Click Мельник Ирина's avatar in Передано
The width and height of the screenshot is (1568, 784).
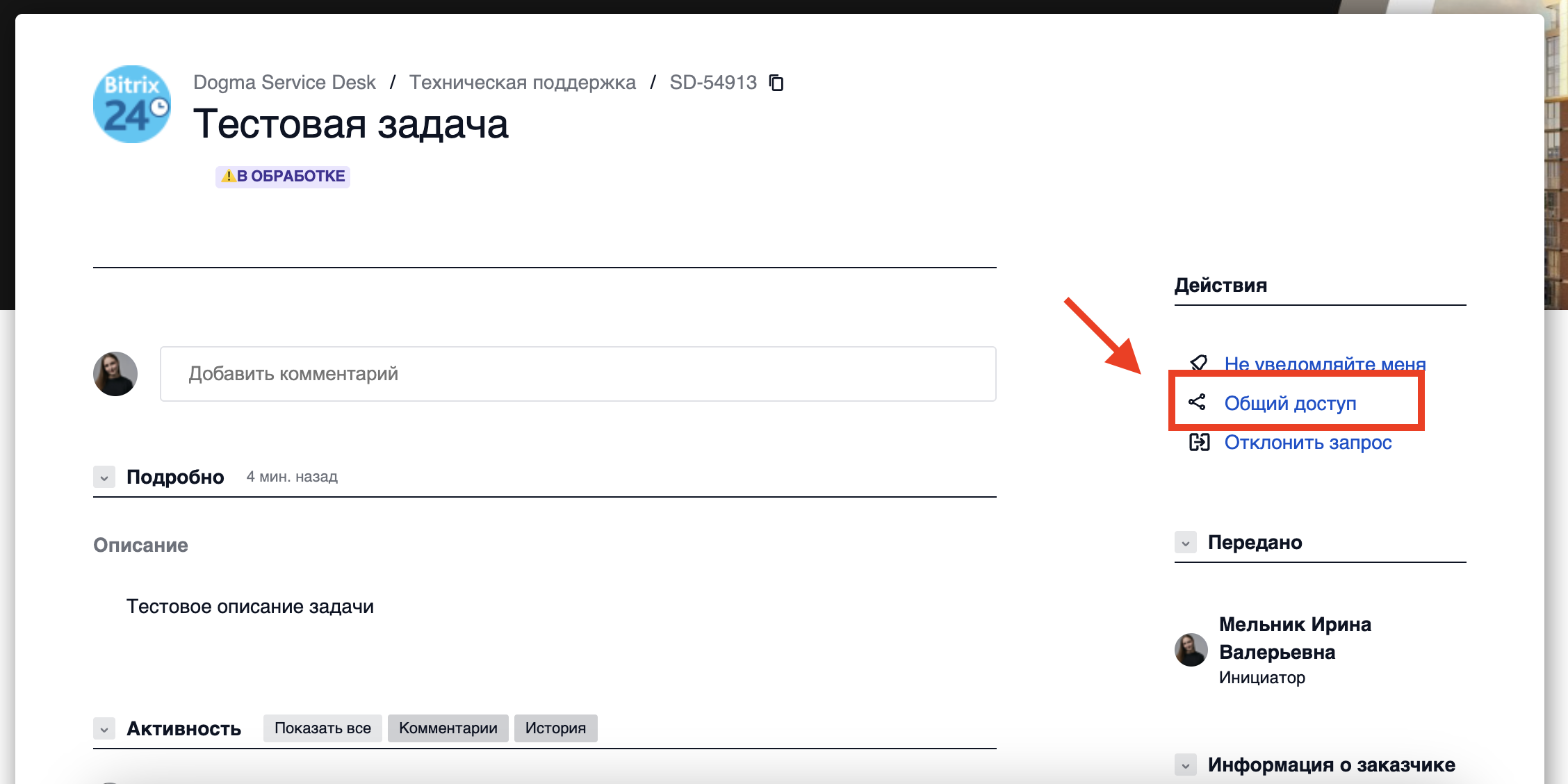pos(1191,650)
